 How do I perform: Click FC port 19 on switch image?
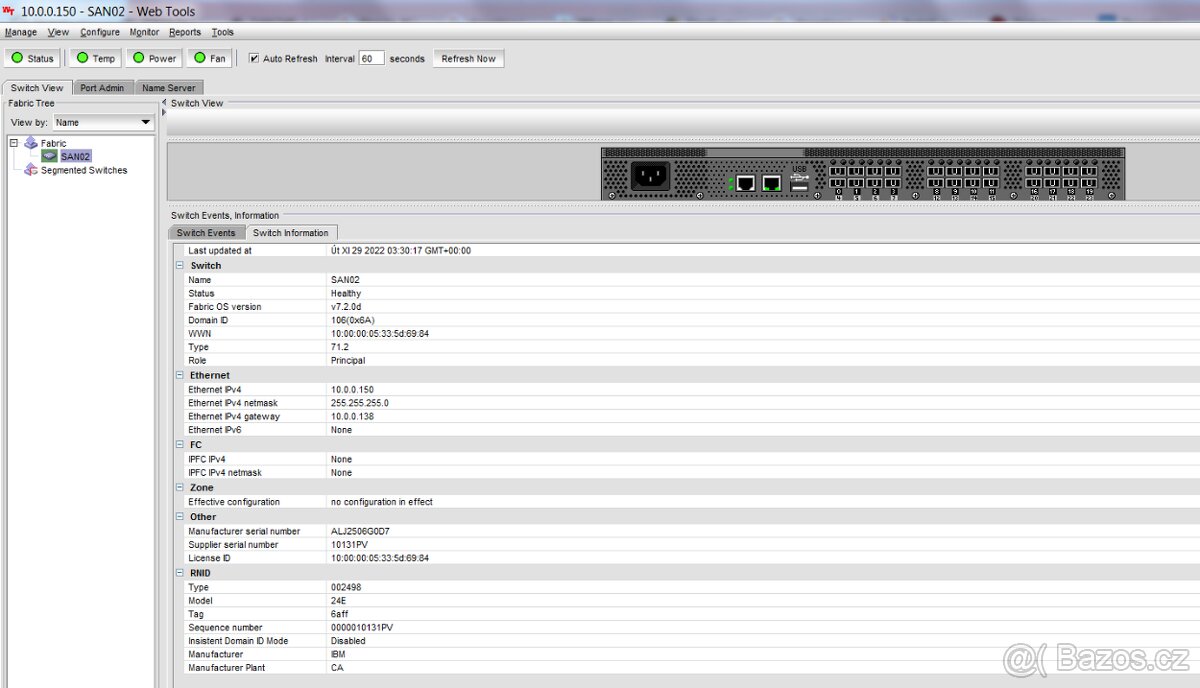pyautogui.click(x=1089, y=171)
